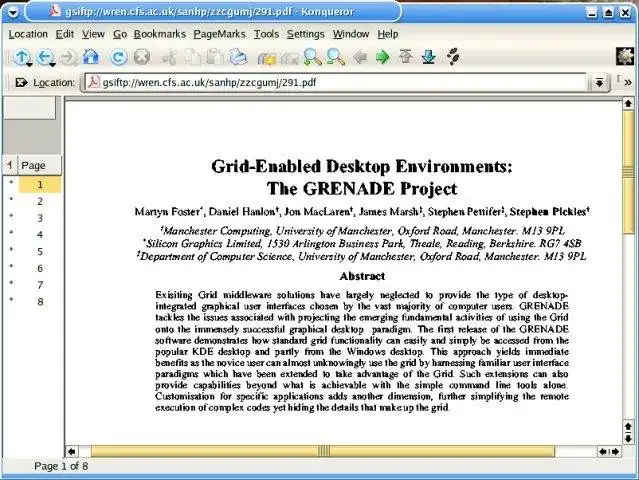Open the Up button history dropdown arrow

point(29,64)
